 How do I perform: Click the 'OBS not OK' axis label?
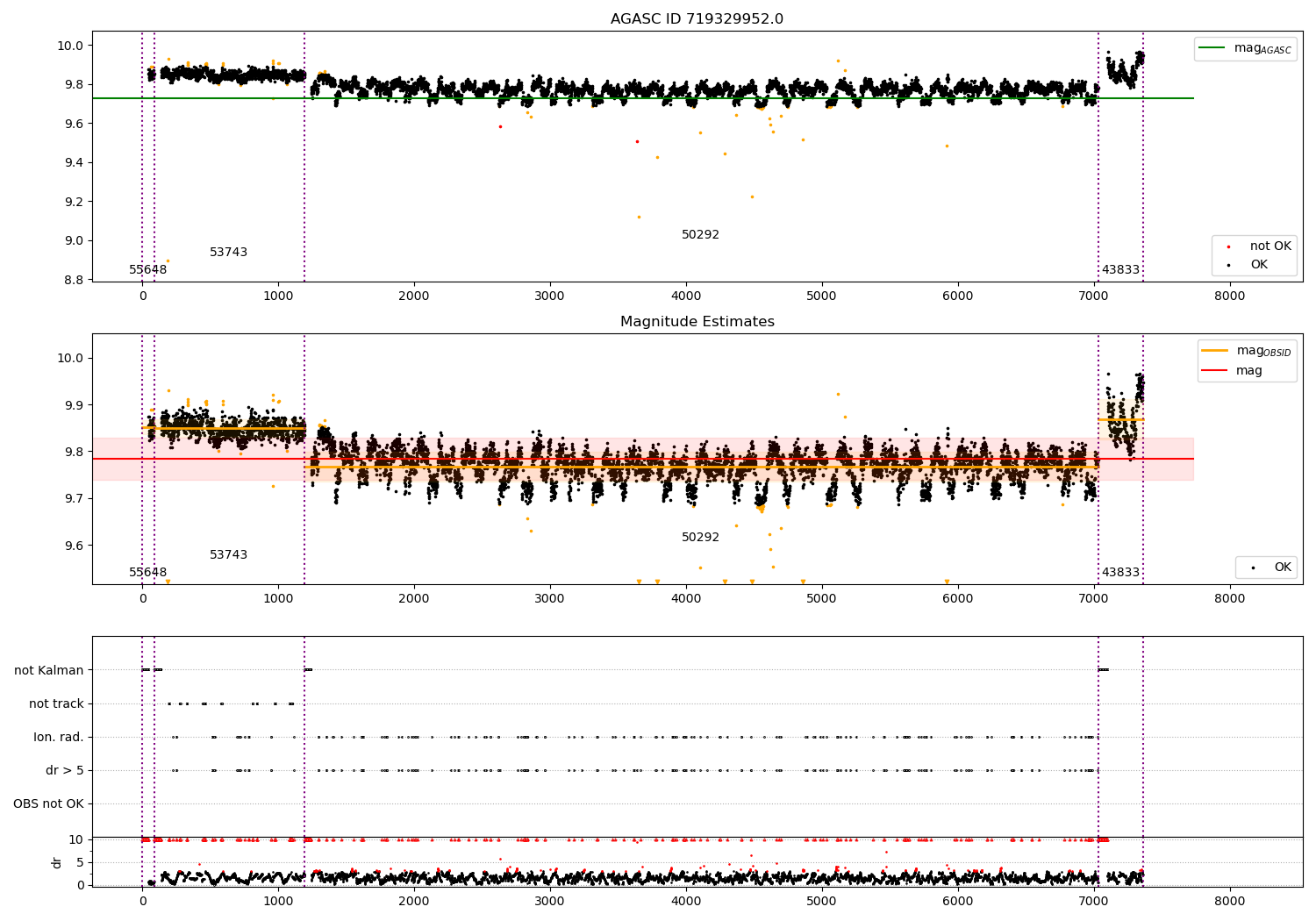pyautogui.click(x=48, y=803)
